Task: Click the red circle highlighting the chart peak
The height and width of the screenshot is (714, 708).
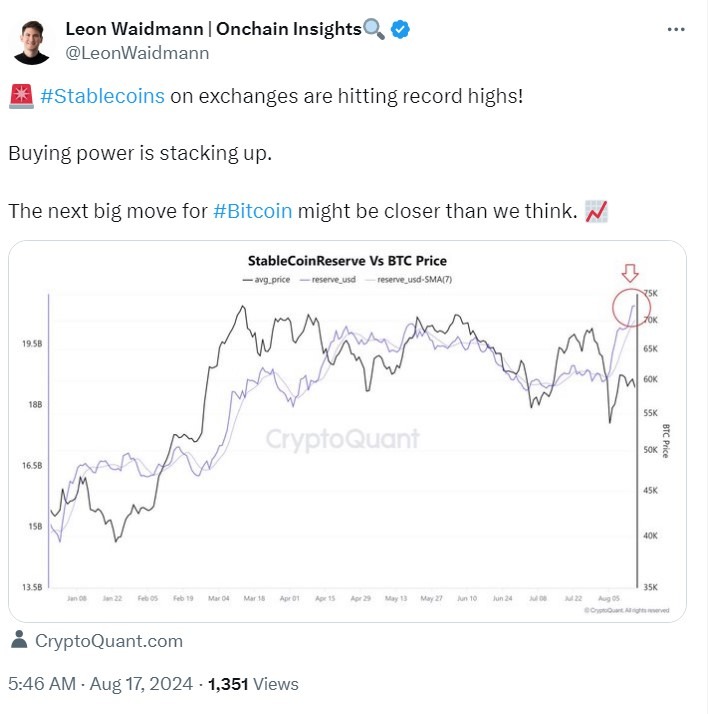Action: (x=629, y=306)
